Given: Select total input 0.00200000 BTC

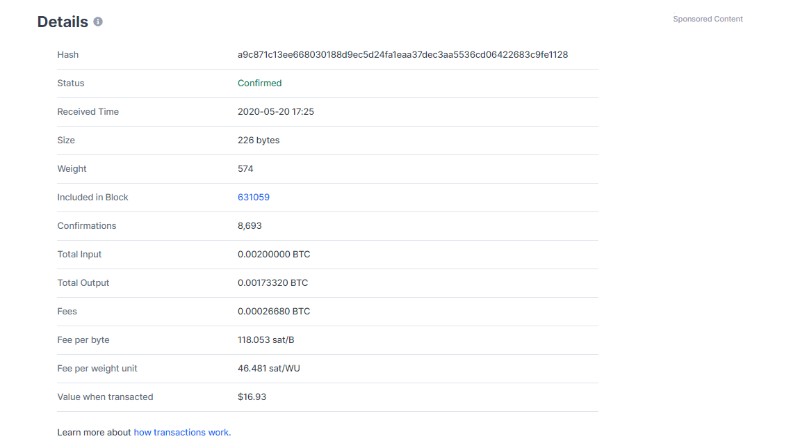Looking at the screenshot, I should click(273, 254).
